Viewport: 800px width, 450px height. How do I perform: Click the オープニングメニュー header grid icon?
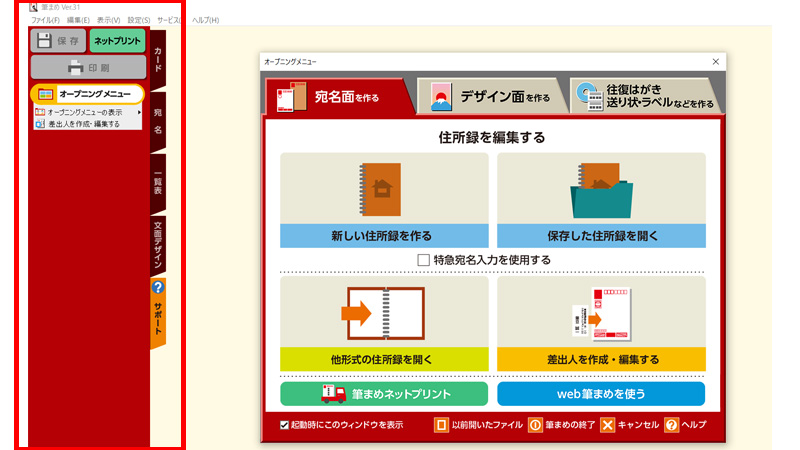tap(45, 94)
